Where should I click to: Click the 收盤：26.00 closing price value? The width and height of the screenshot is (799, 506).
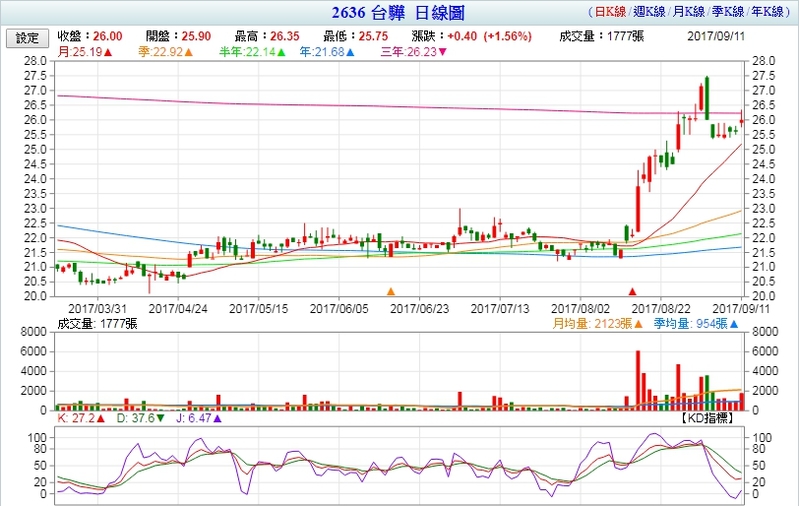pyautogui.click(x=90, y=36)
